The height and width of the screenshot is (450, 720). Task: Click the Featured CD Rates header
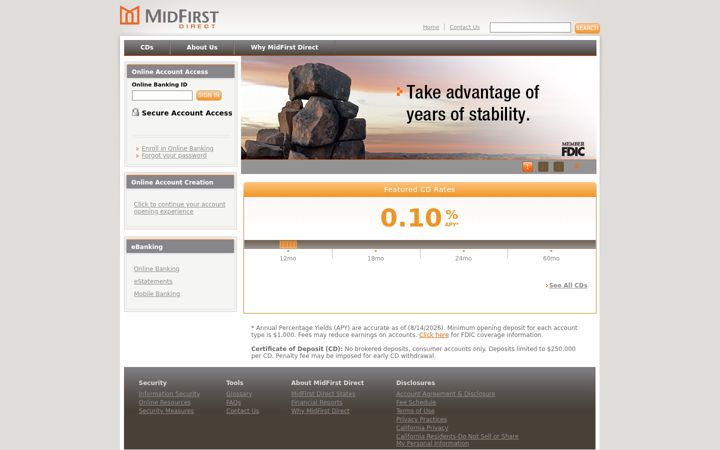coord(420,189)
